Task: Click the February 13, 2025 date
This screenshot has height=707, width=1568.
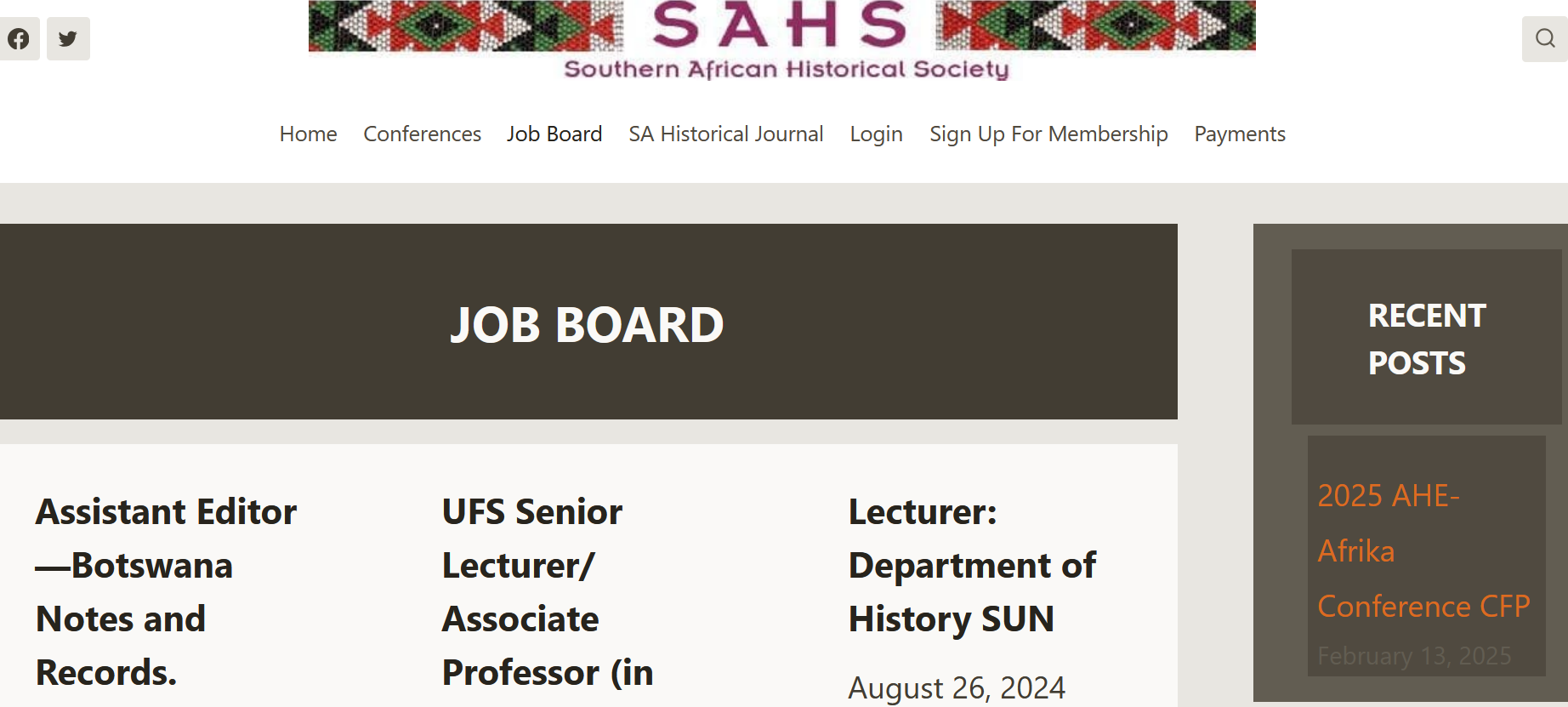Action: pyautogui.click(x=1414, y=656)
